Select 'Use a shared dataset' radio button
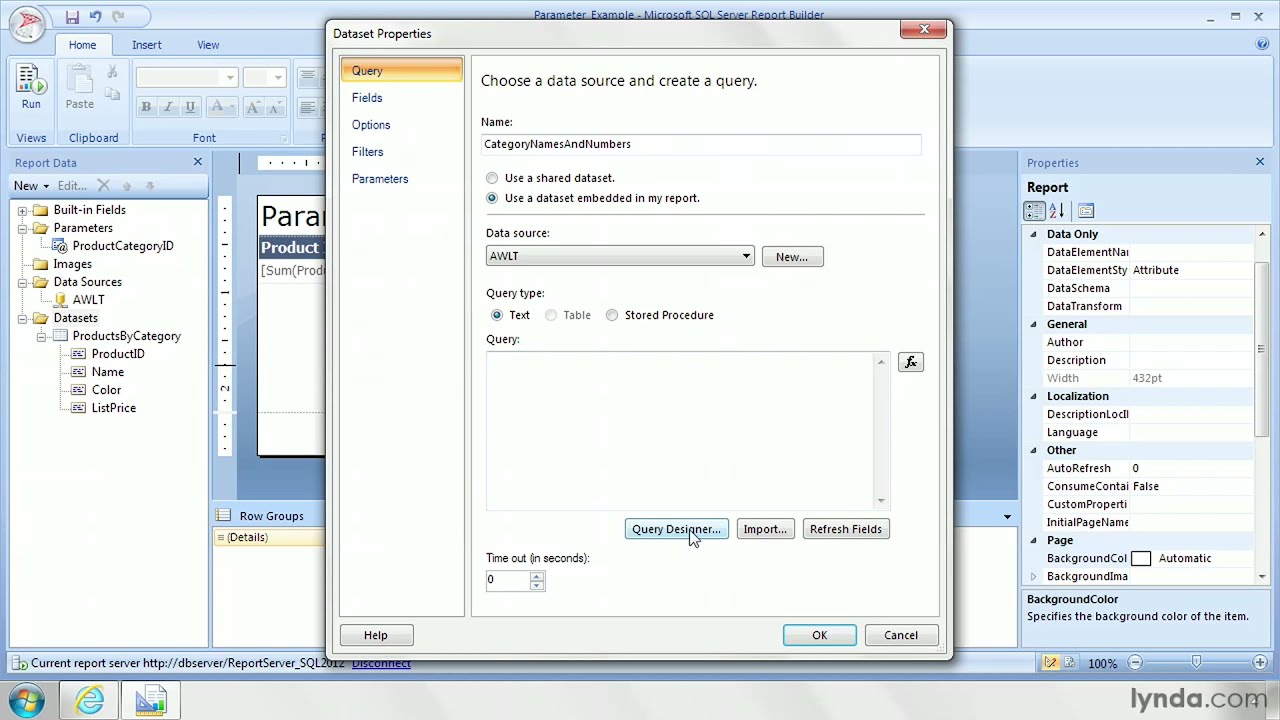Viewport: 1280px width, 720px height. pyautogui.click(x=492, y=178)
